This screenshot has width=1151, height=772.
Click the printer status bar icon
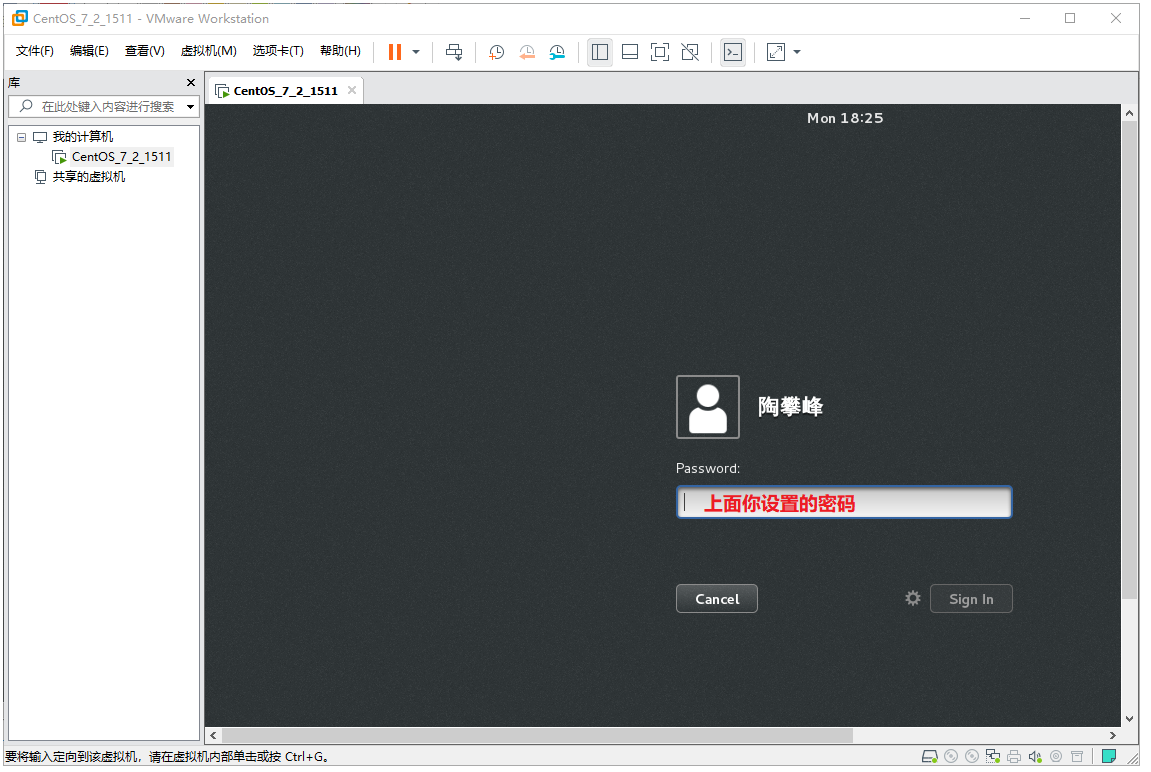(1014, 757)
